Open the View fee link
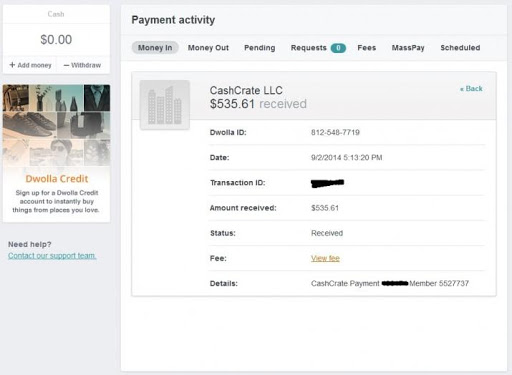Viewport: 512px width, 375px height. tap(325, 258)
